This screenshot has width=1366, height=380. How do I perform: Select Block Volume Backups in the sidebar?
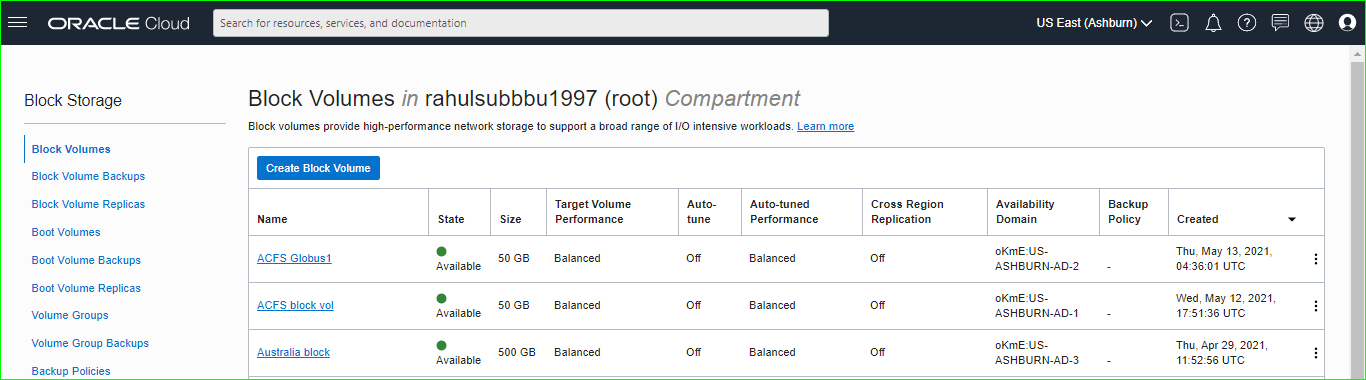[88, 176]
